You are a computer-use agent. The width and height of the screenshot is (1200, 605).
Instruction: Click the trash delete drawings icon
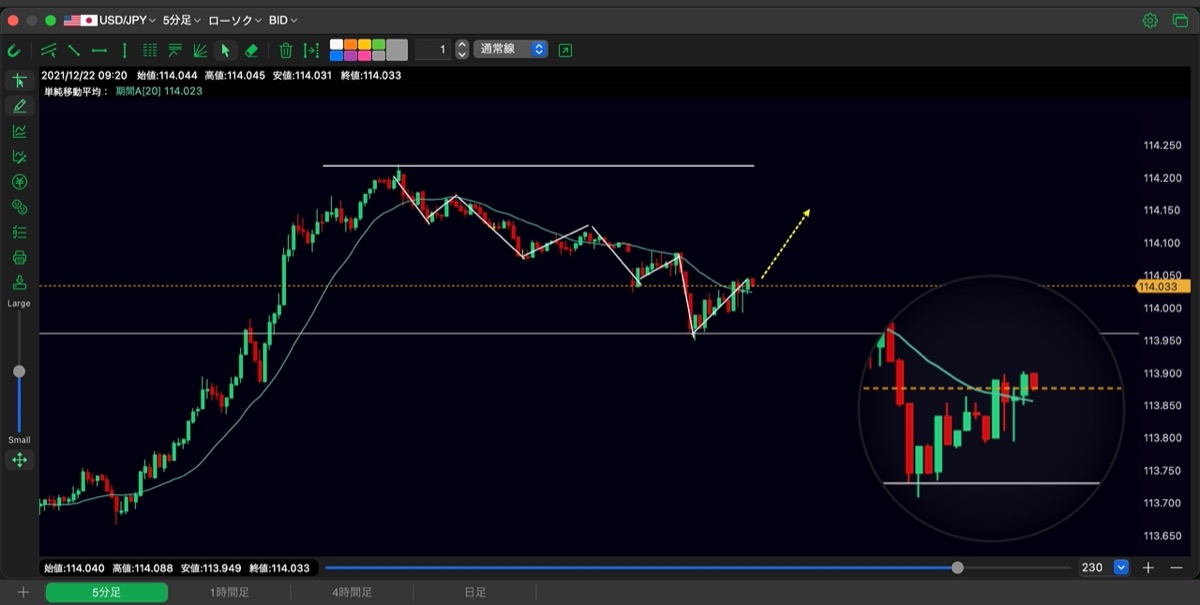pos(286,50)
